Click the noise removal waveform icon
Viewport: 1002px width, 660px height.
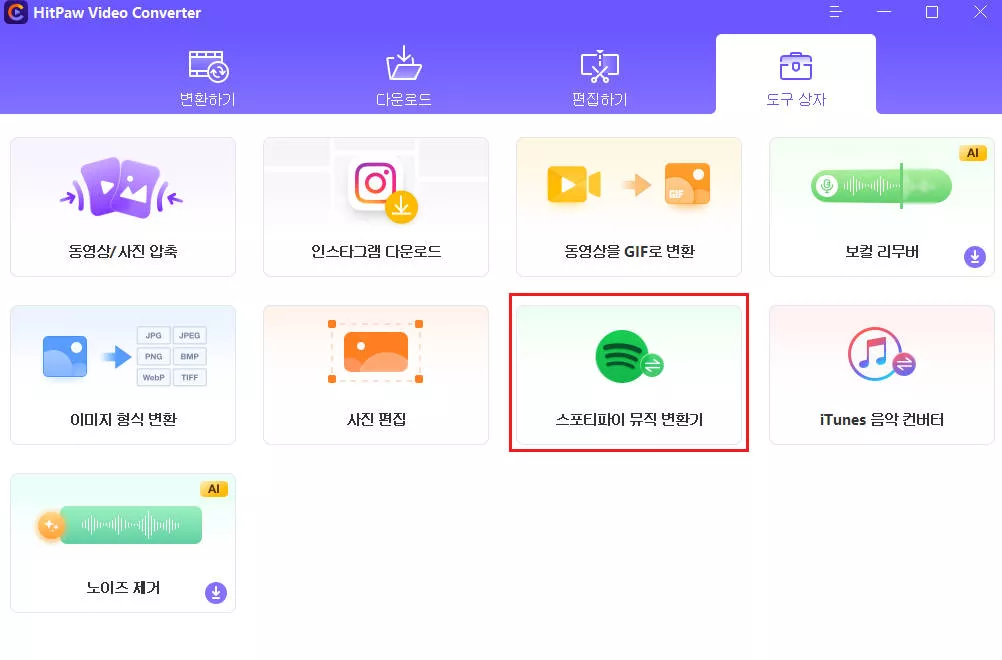pyautogui.click(x=119, y=525)
